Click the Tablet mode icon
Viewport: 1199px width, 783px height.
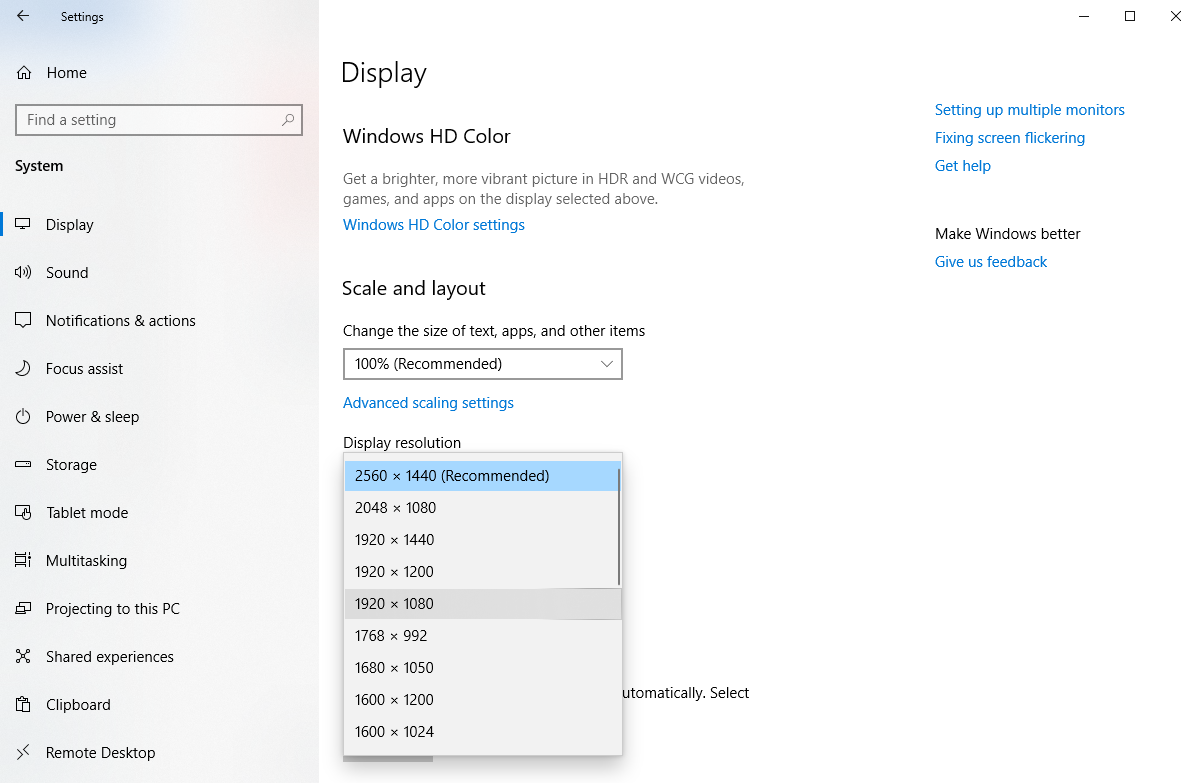coord(23,512)
